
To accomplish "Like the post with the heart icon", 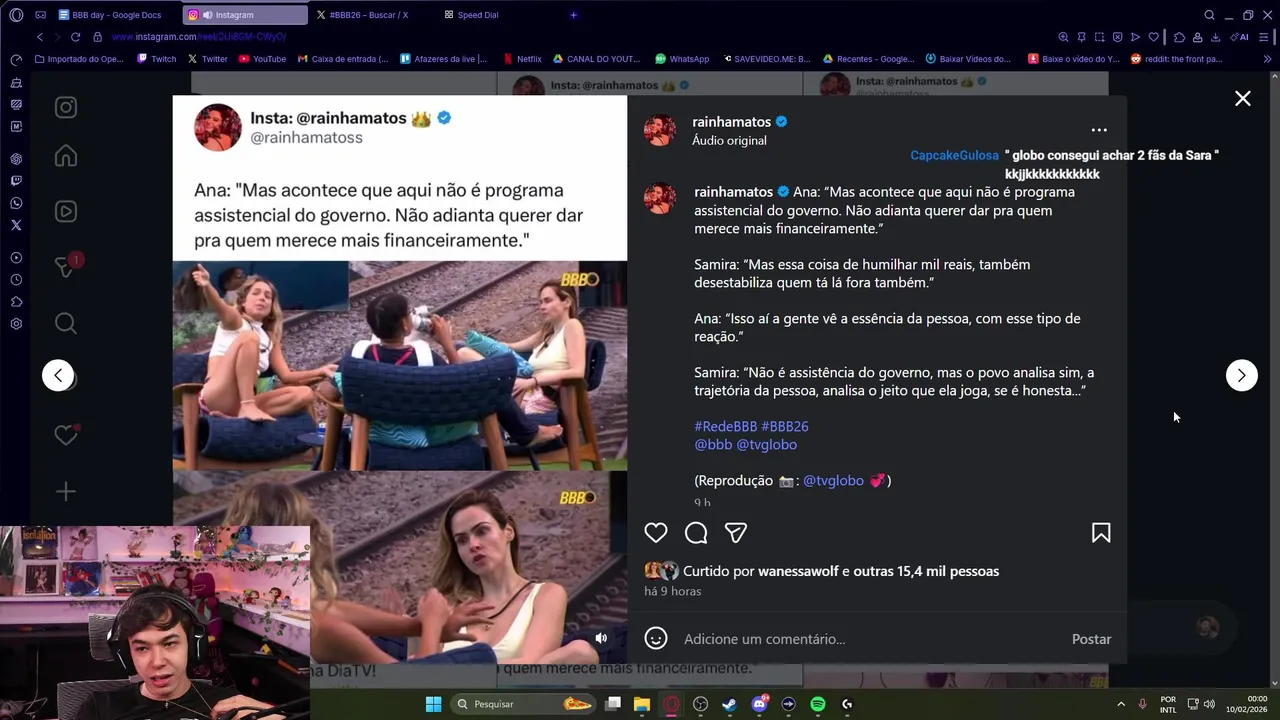I will tap(656, 533).
